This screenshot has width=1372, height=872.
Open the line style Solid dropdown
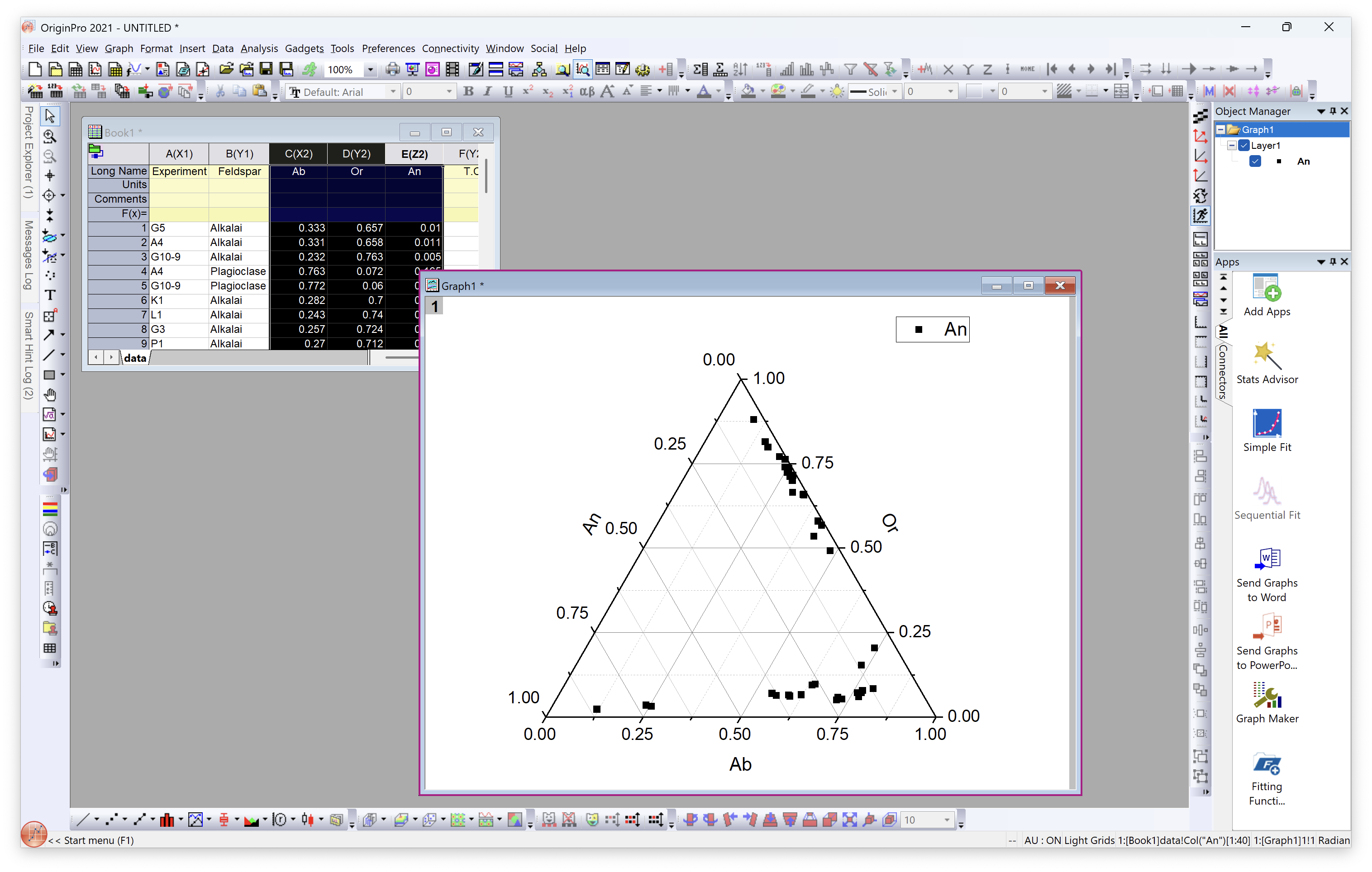[895, 92]
